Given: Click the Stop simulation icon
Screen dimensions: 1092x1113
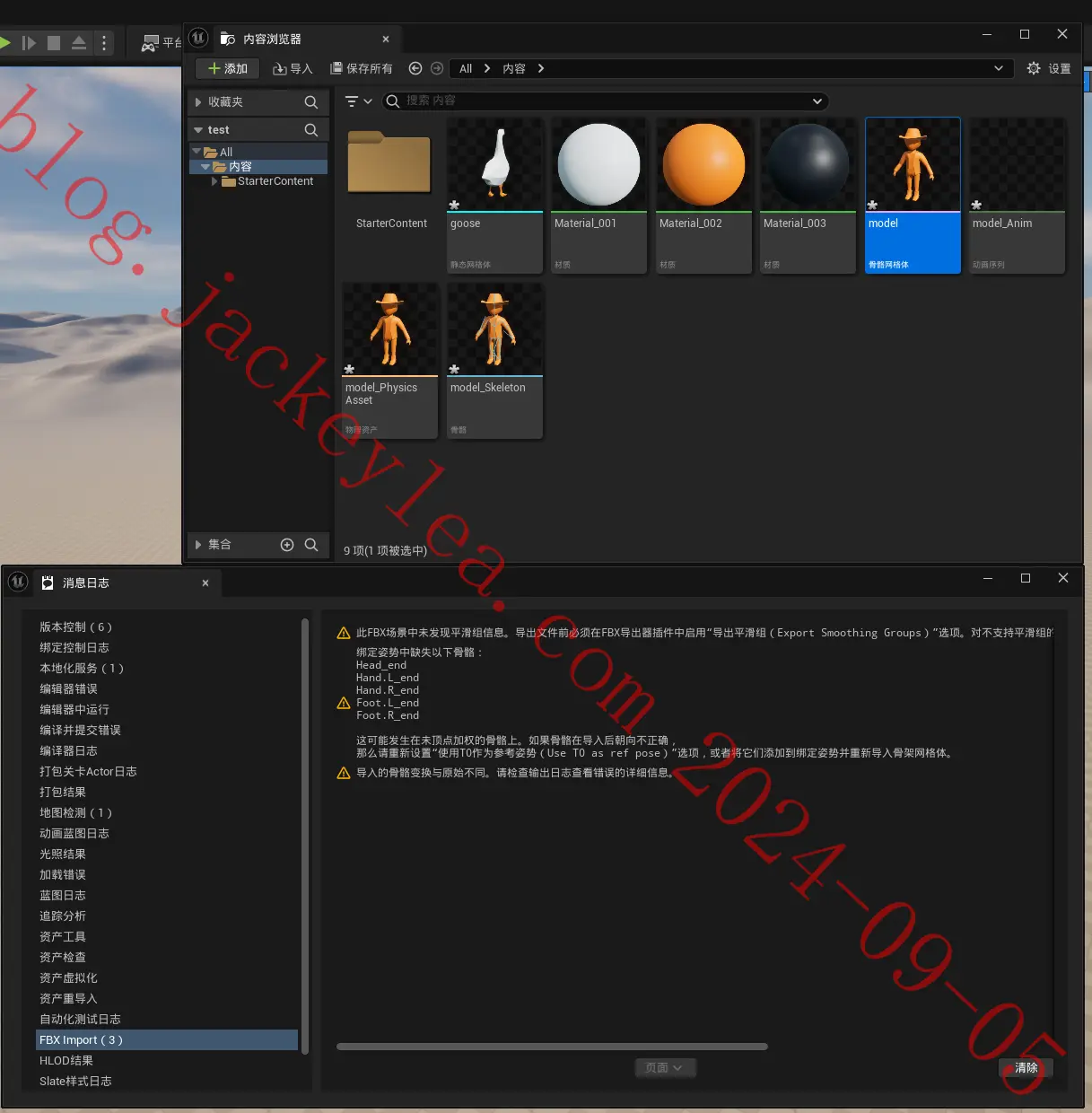Looking at the screenshot, I should [x=54, y=42].
